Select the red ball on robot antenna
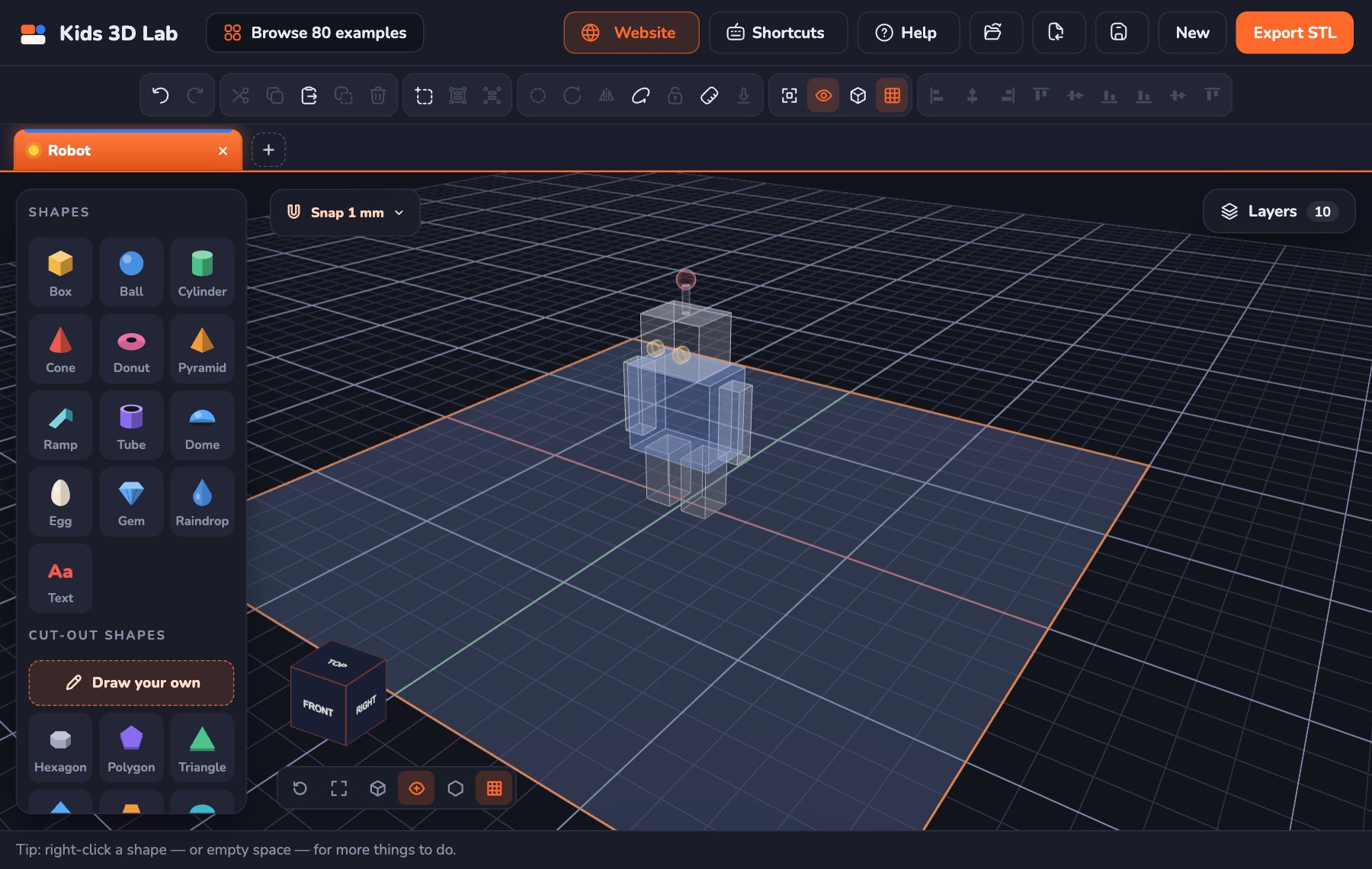 click(685, 279)
